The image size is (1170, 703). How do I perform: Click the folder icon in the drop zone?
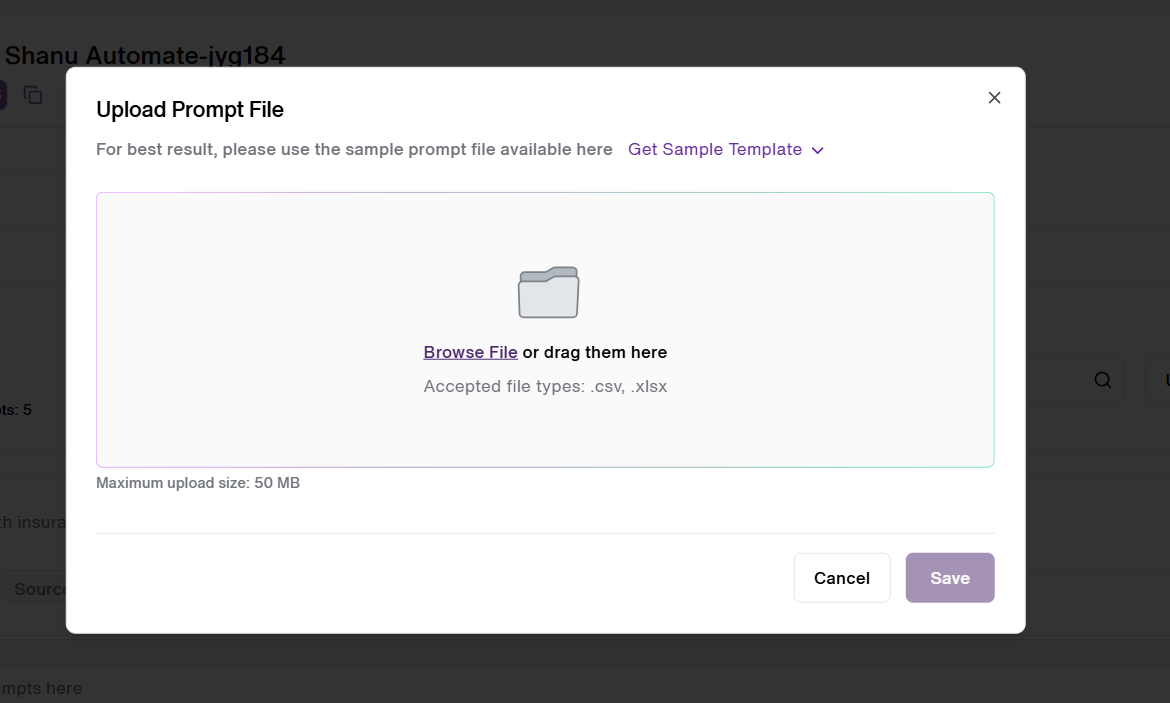(548, 292)
